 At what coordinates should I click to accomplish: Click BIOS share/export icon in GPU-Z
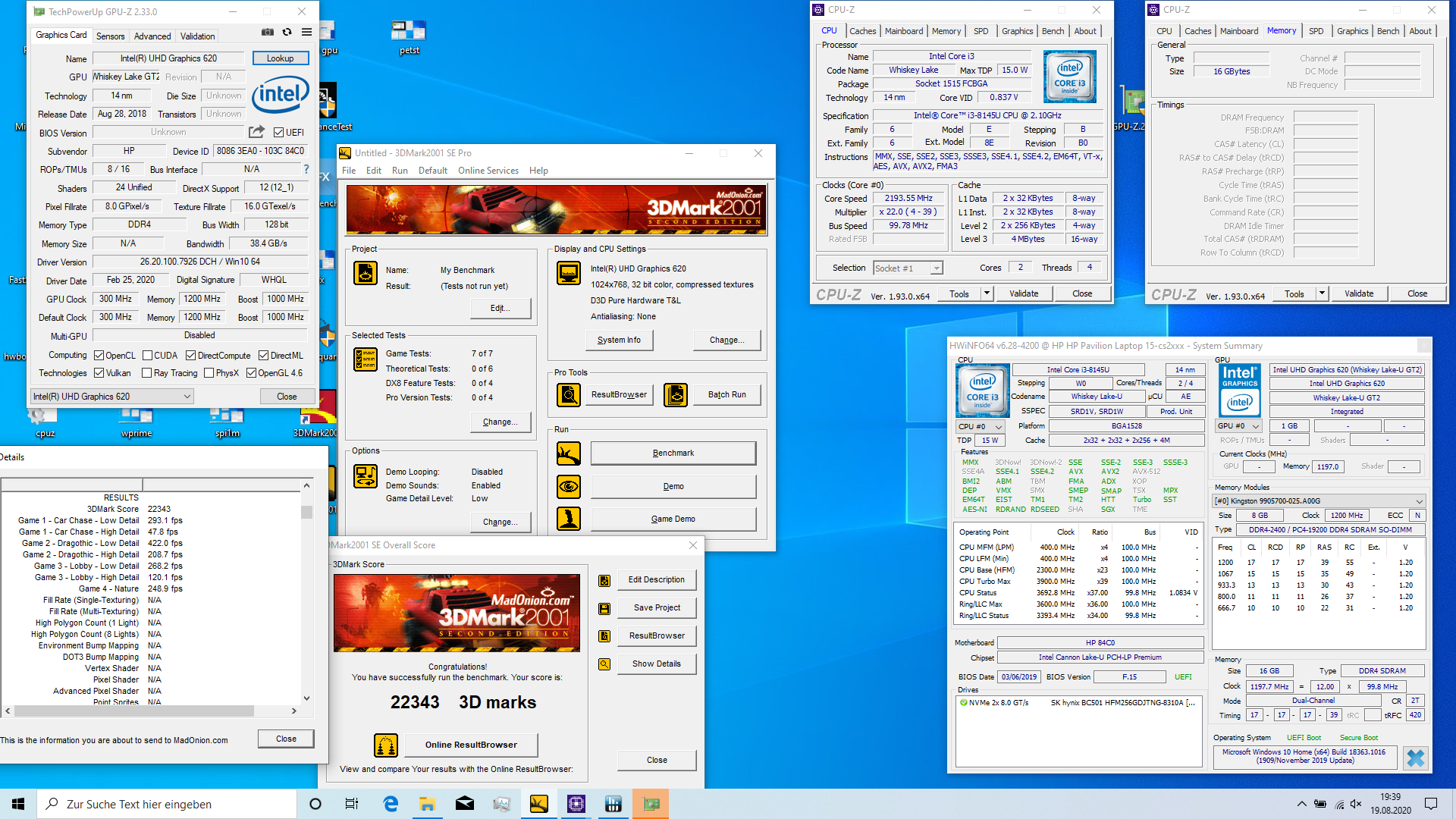point(257,132)
